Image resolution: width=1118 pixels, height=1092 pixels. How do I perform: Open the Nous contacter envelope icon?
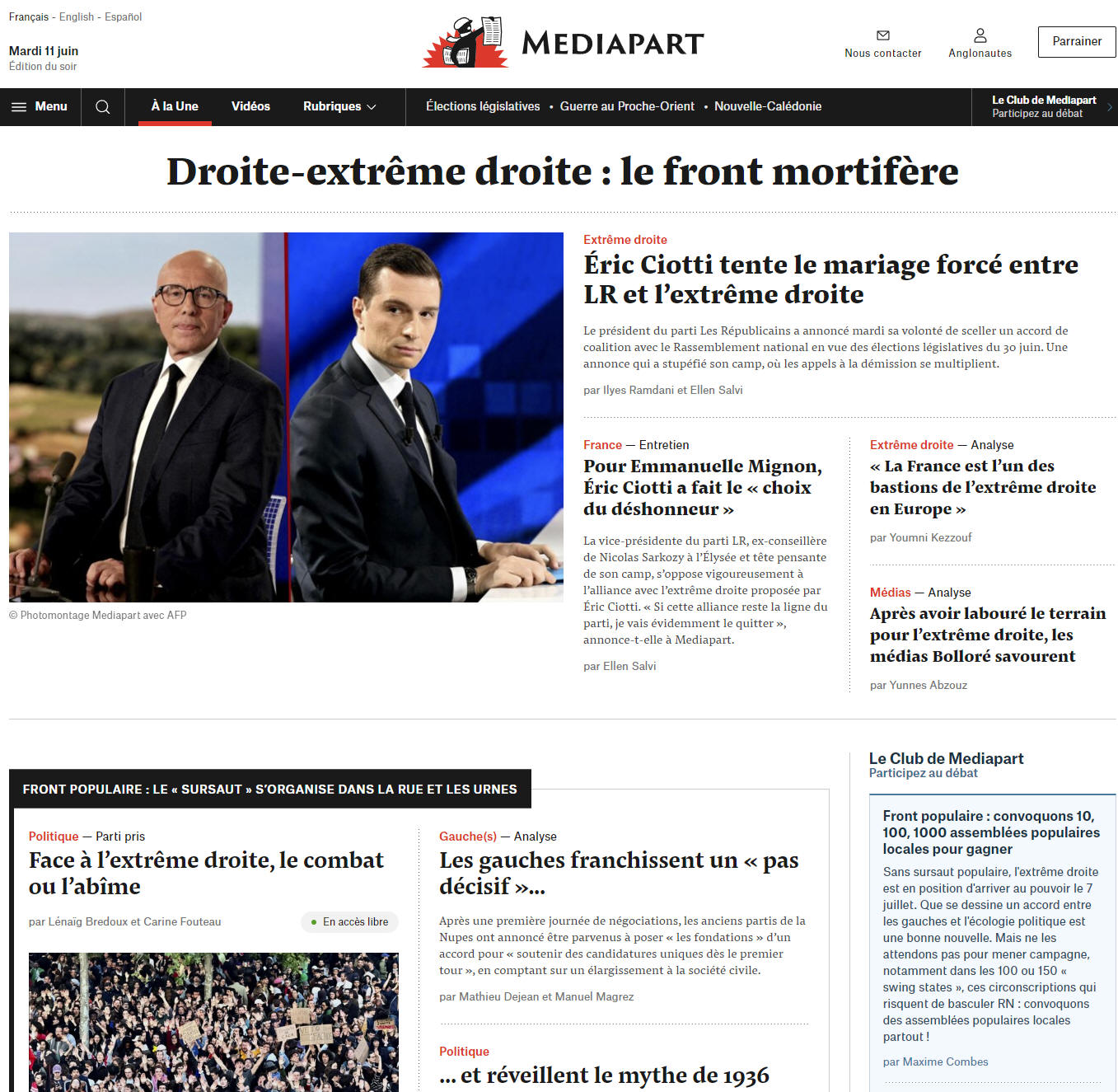pyautogui.click(x=883, y=35)
